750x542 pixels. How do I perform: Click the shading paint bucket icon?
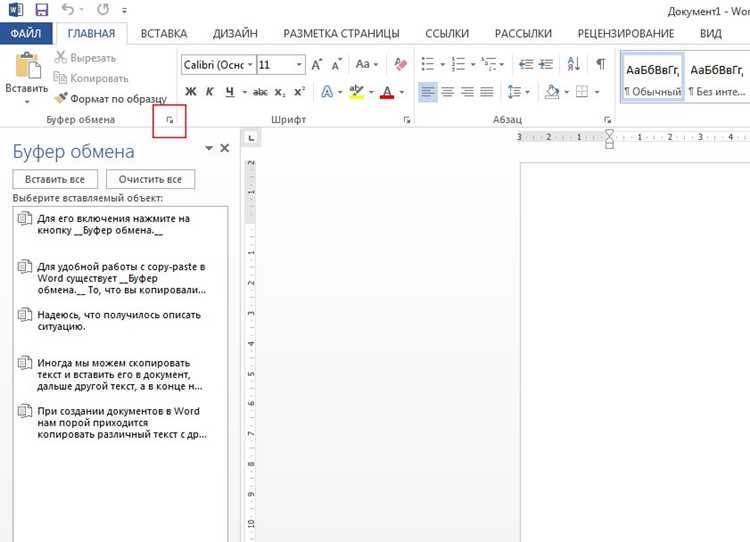[x=552, y=91]
